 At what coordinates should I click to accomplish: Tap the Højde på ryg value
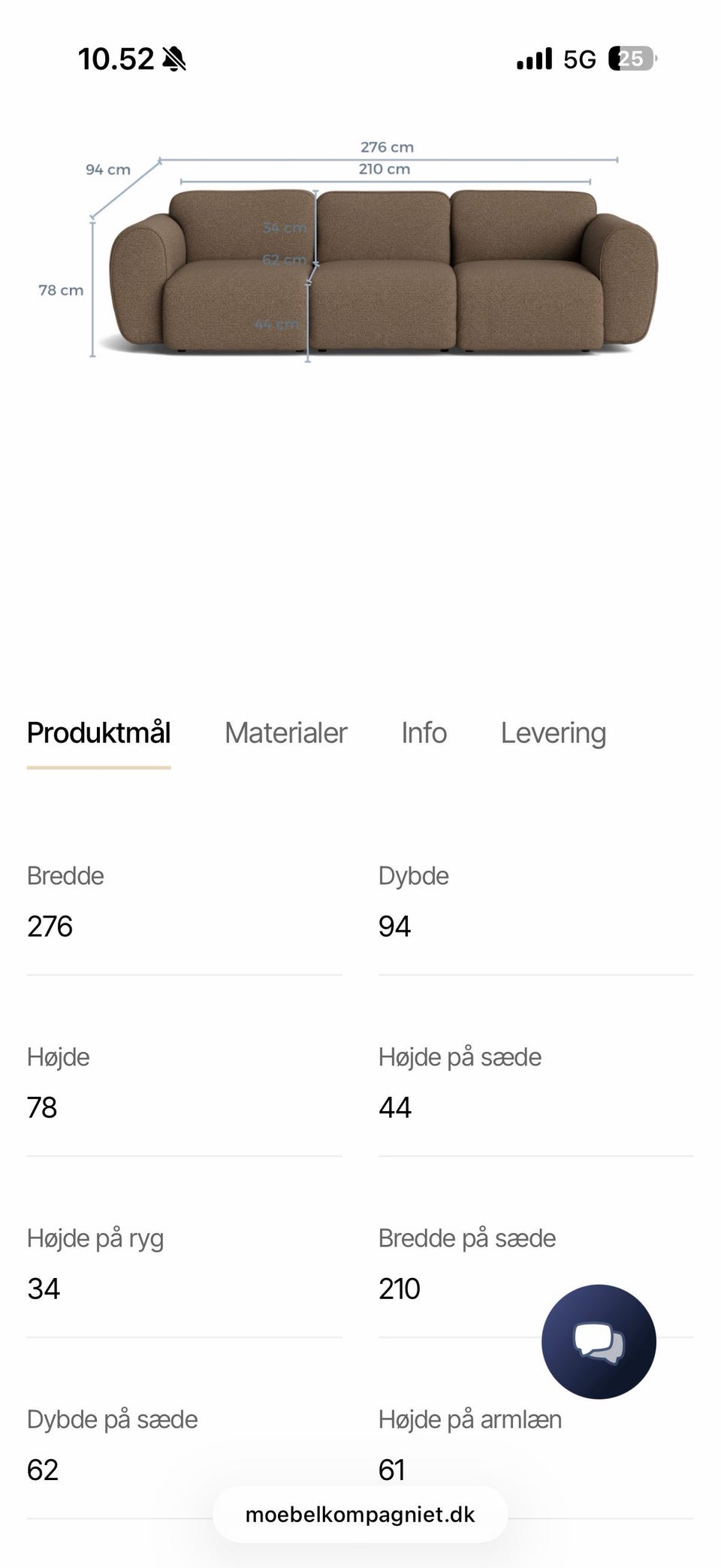pos(44,1289)
